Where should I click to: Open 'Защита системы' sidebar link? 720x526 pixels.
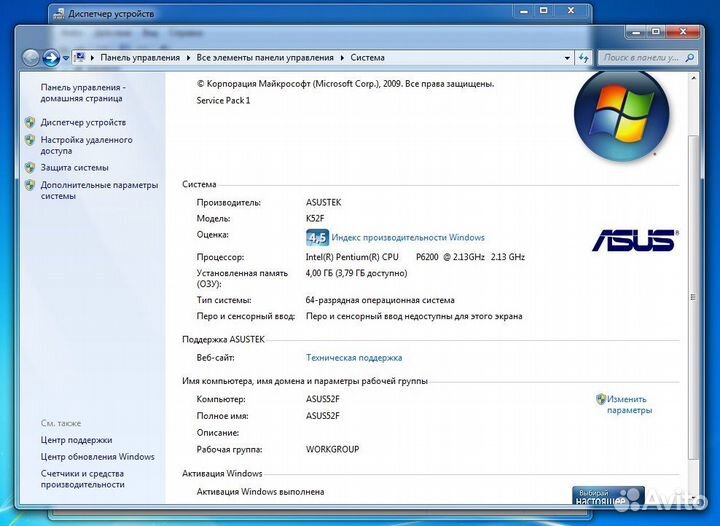pyautogui.click(x=74, y=168)
